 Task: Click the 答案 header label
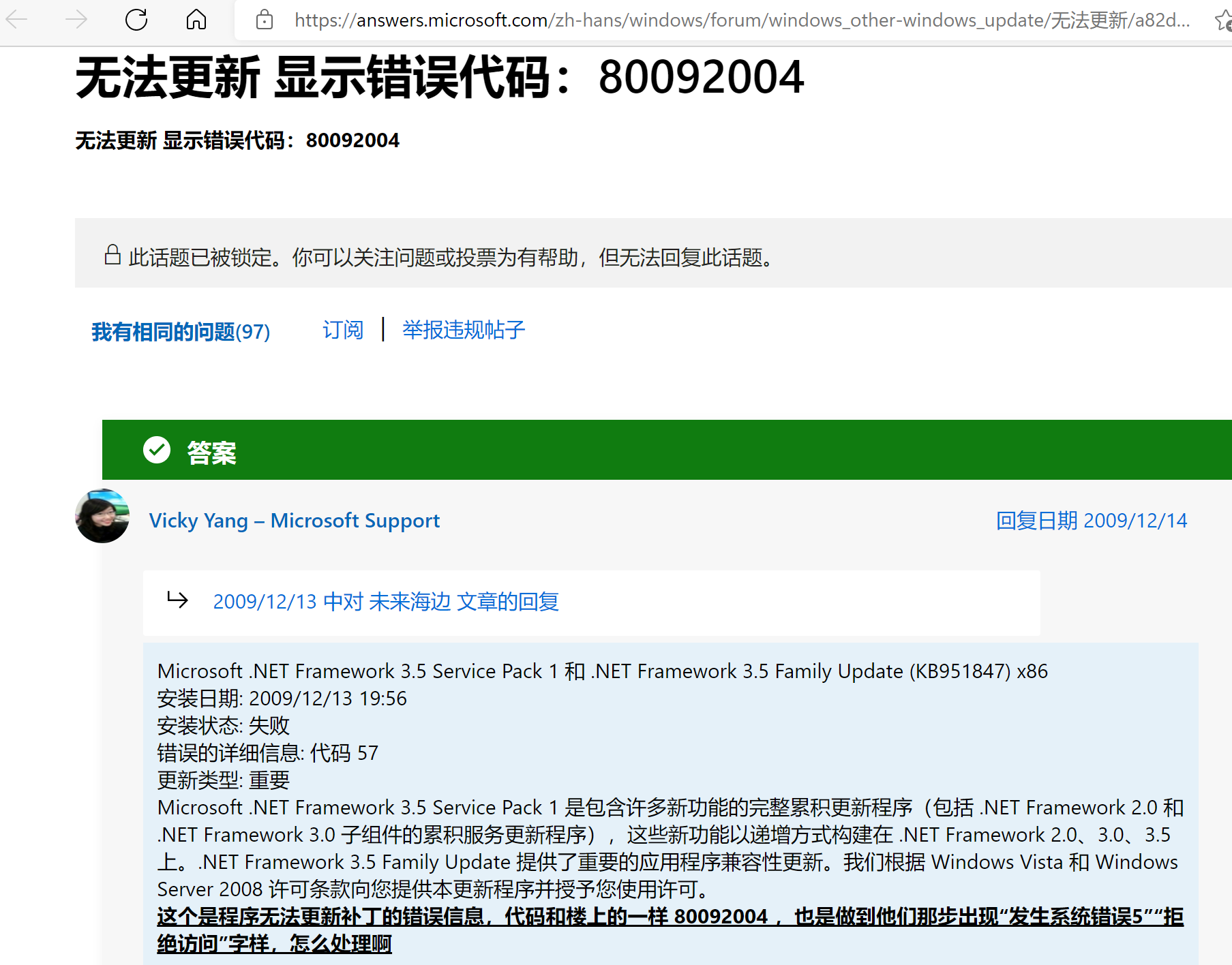point(211,453)
